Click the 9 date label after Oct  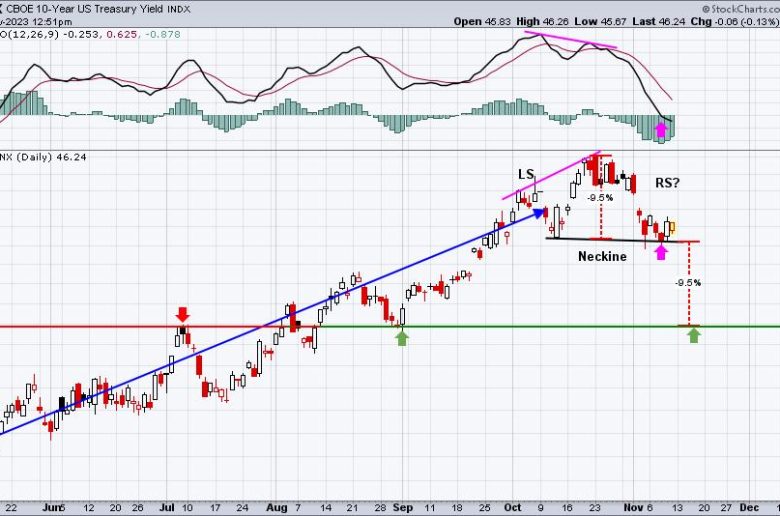[x=540, y=508]
